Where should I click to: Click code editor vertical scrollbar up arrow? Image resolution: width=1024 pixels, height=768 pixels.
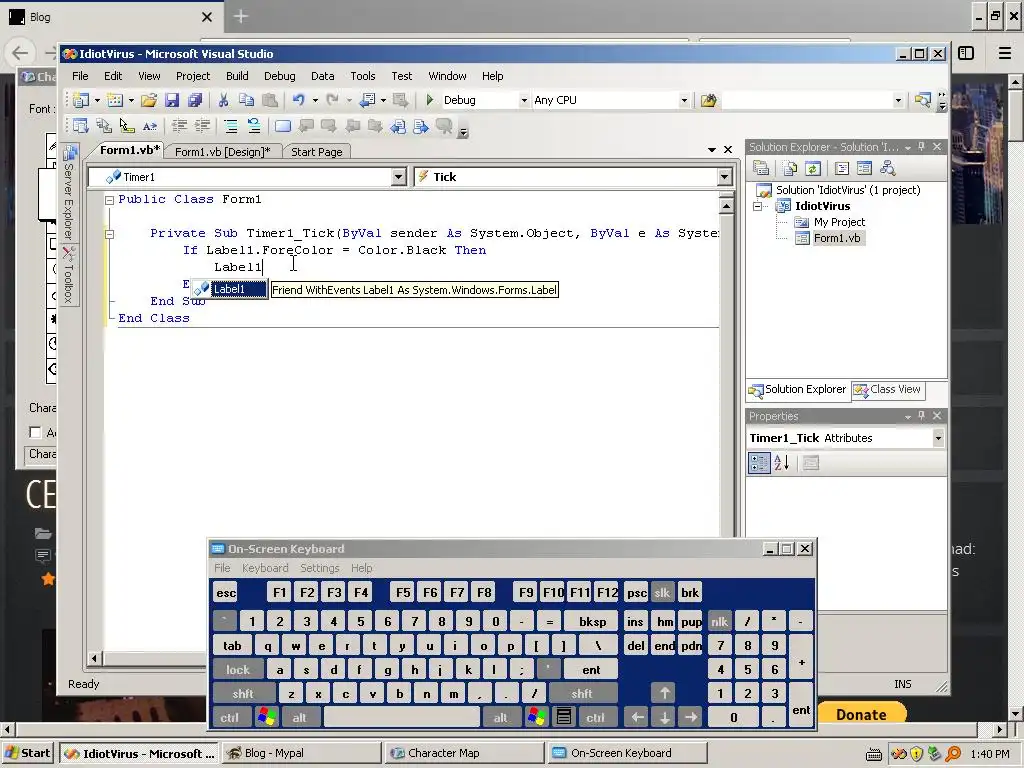pos(726,206)
